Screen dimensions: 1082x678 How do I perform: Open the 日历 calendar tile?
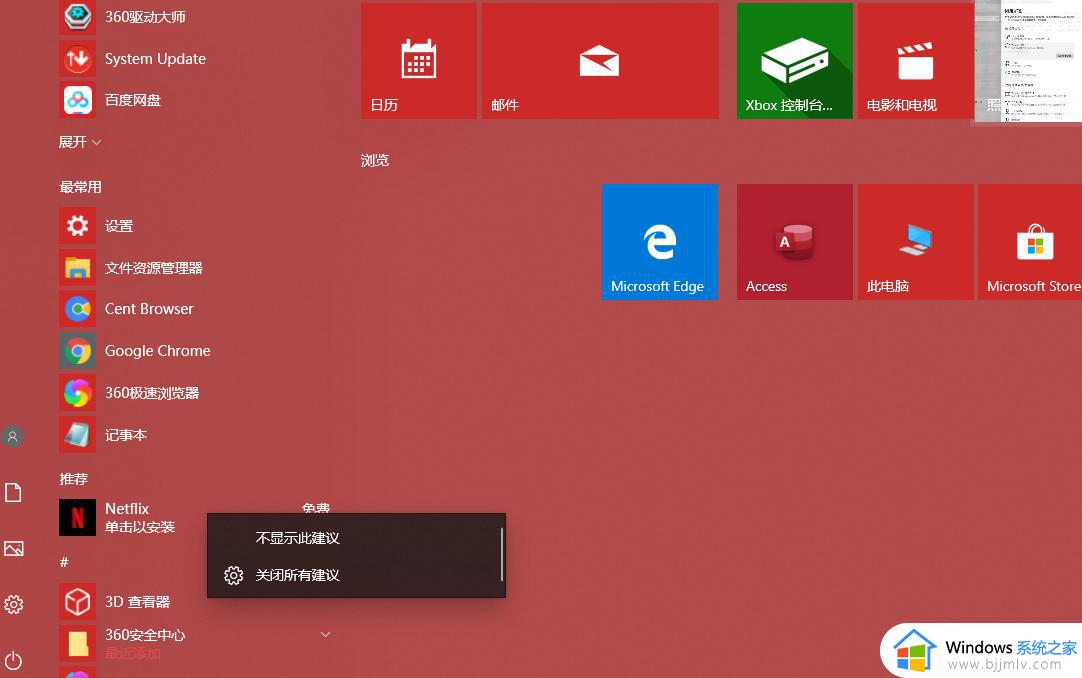[418, 61]
